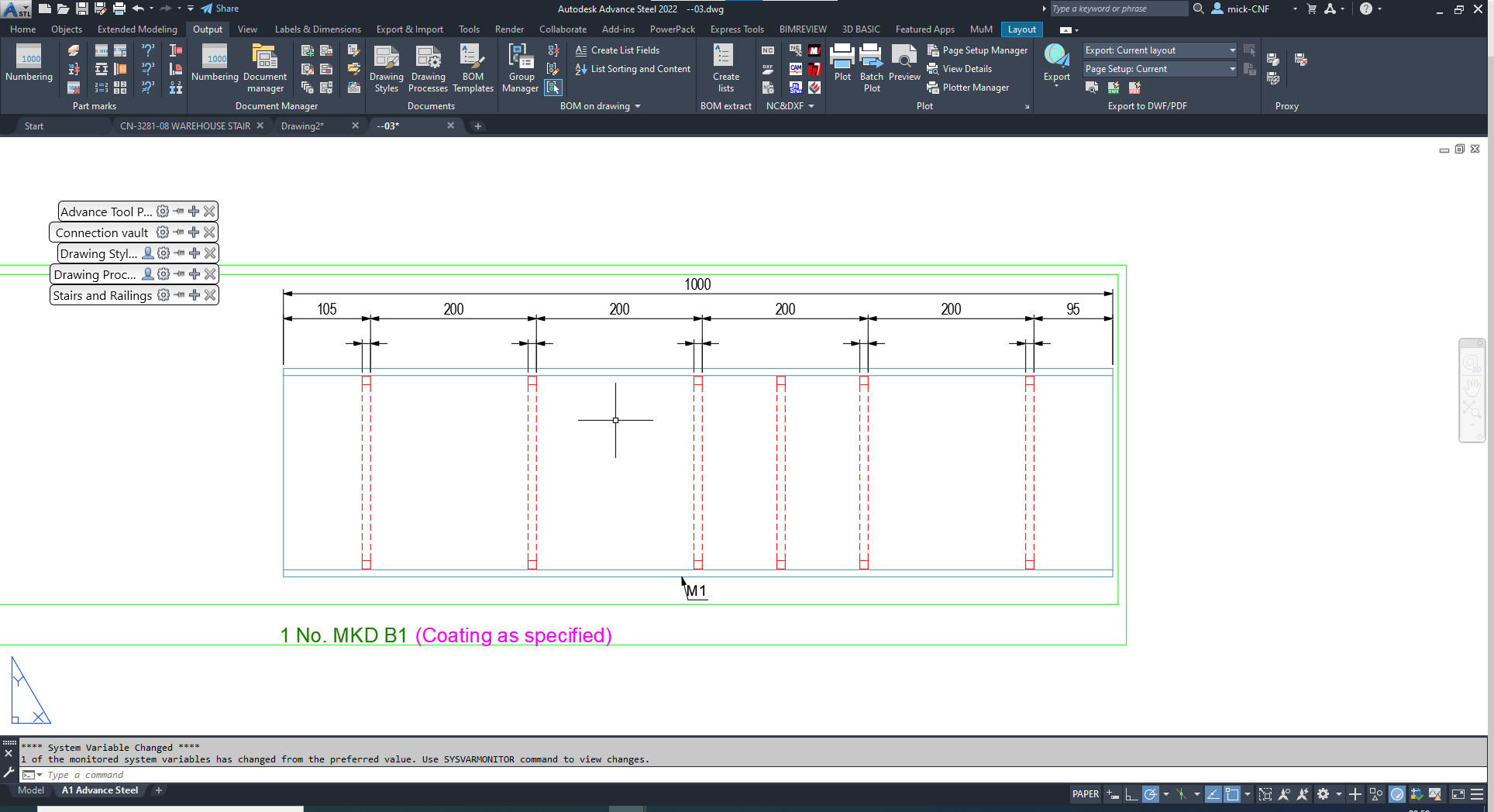Image resolution: width=1494 pixels, height=812 pixels.
Task: Open the Create lists tool
Action: point(725,68)
